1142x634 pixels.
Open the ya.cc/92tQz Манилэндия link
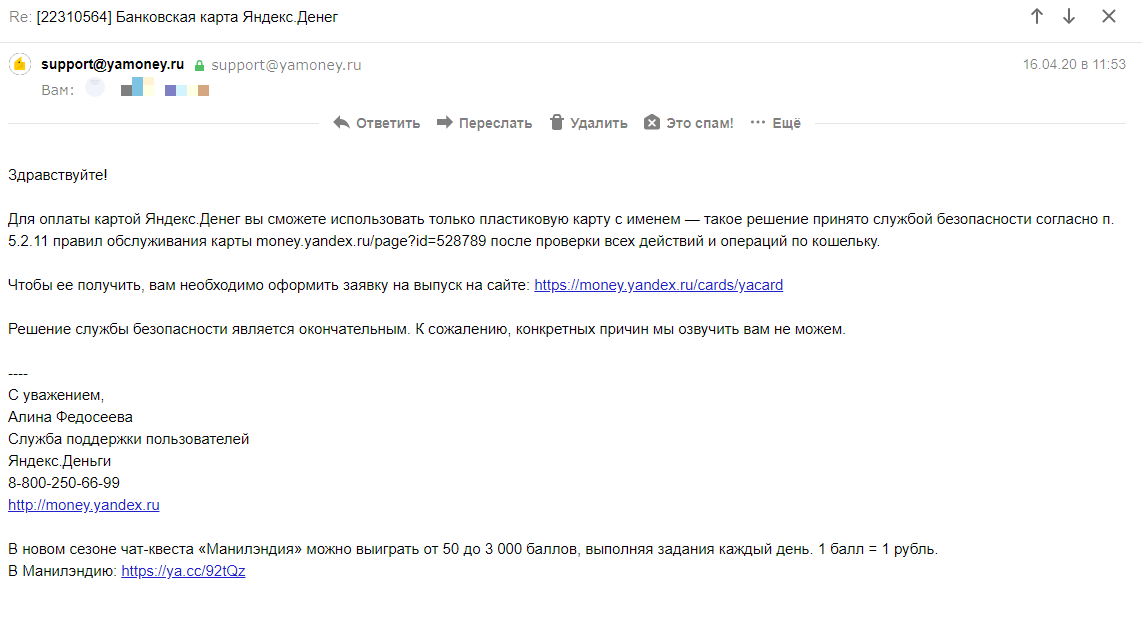[183, 571]
